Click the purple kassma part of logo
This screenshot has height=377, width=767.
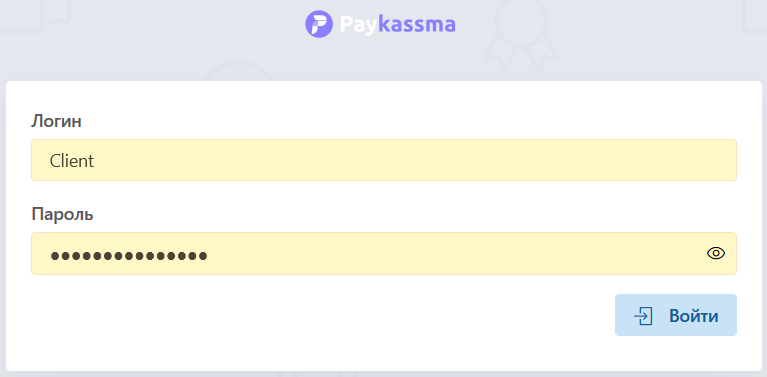417,24
